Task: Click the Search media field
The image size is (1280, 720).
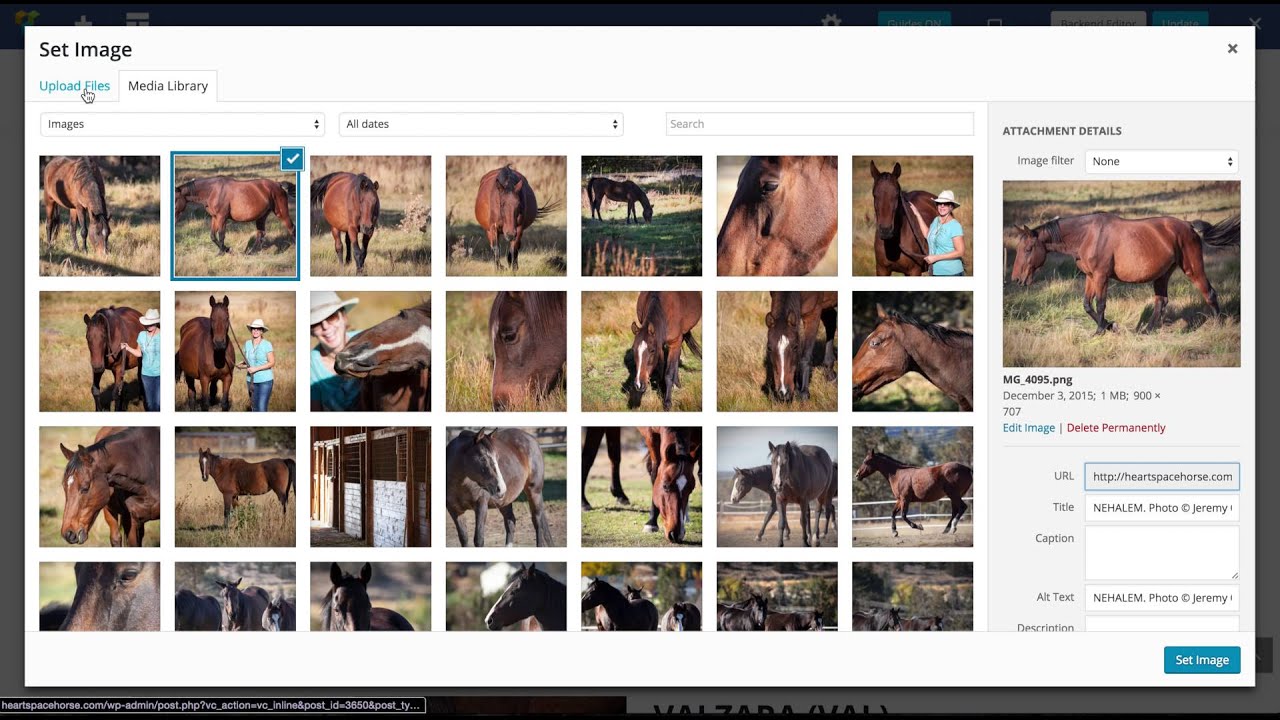Action: tap(819, 124)
